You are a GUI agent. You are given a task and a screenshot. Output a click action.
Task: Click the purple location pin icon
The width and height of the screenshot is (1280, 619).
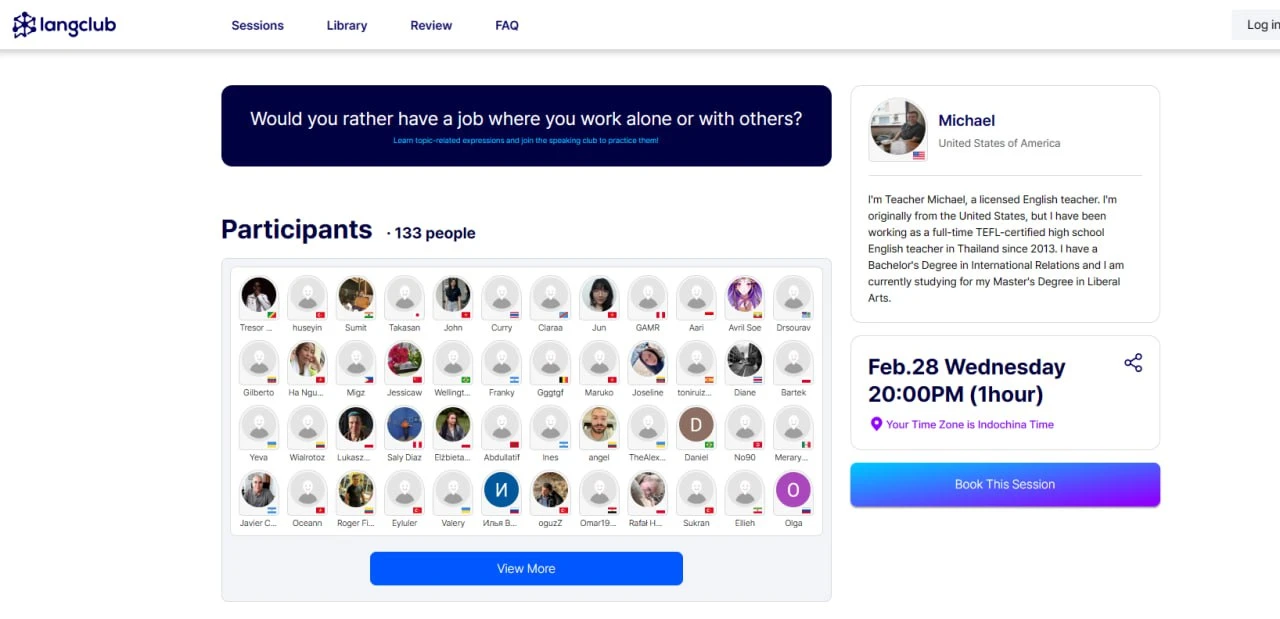pos(876,424)
